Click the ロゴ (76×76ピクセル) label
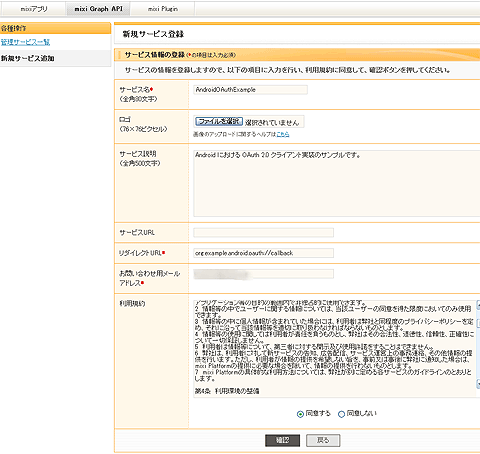 click(x=143, y=124)
